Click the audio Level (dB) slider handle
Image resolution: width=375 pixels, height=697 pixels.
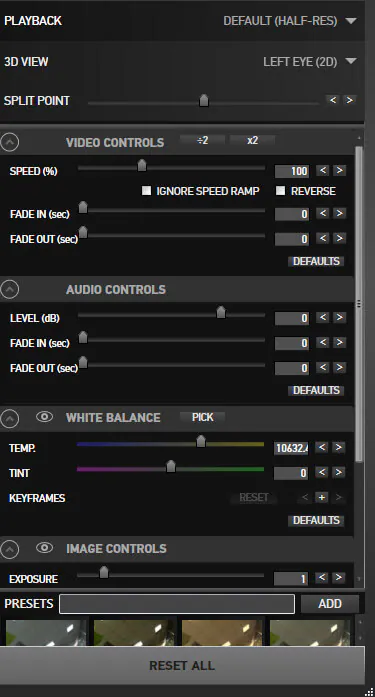221,312
